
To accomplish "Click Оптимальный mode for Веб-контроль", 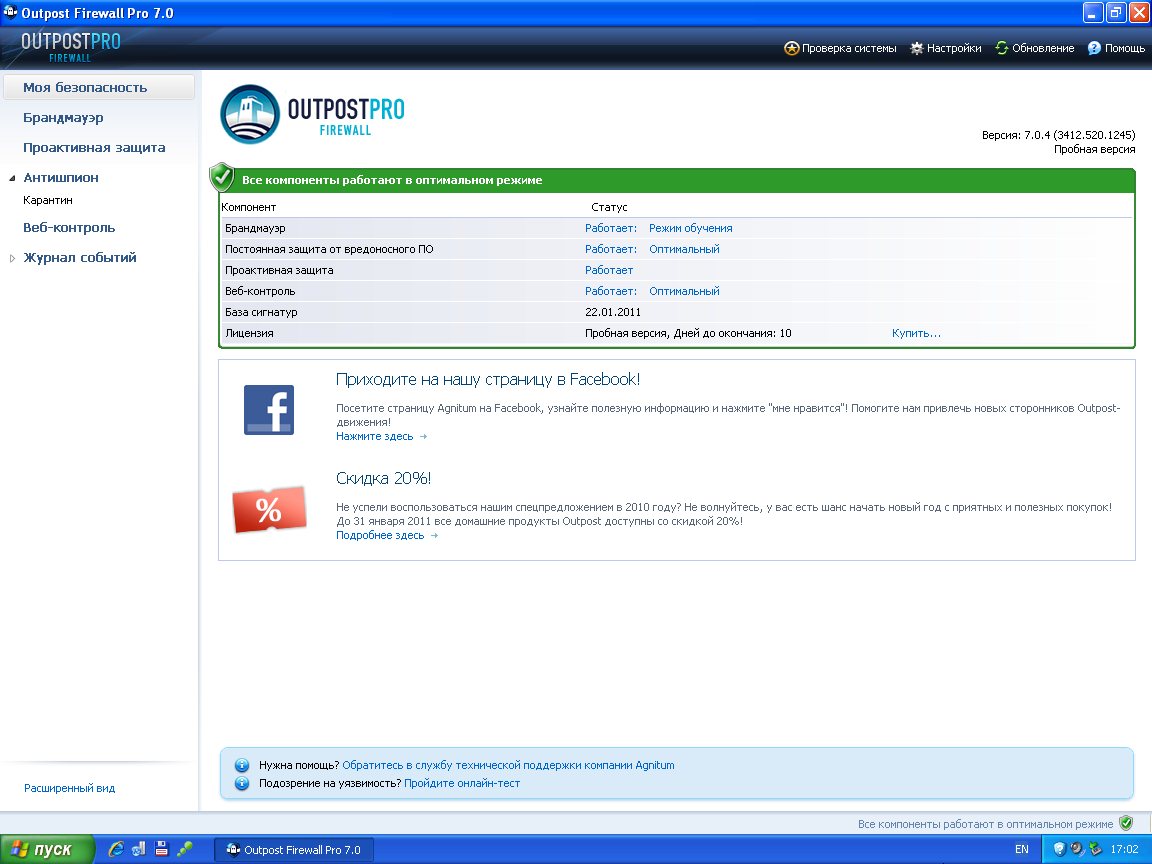I will pyautogui.click(x=684, y=292).
